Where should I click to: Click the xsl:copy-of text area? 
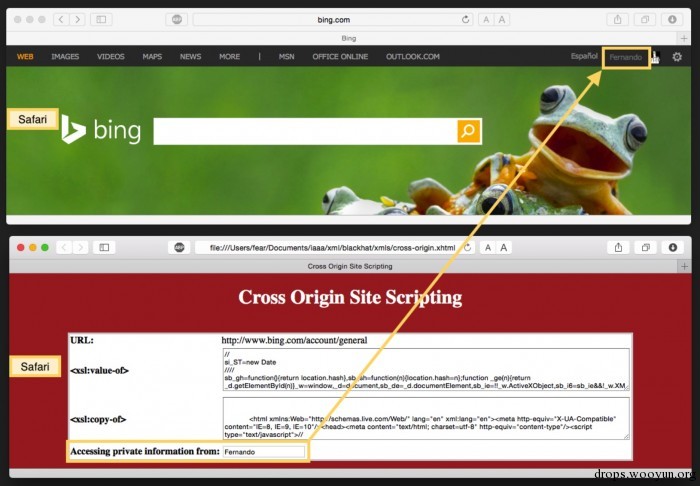(426, 419)
